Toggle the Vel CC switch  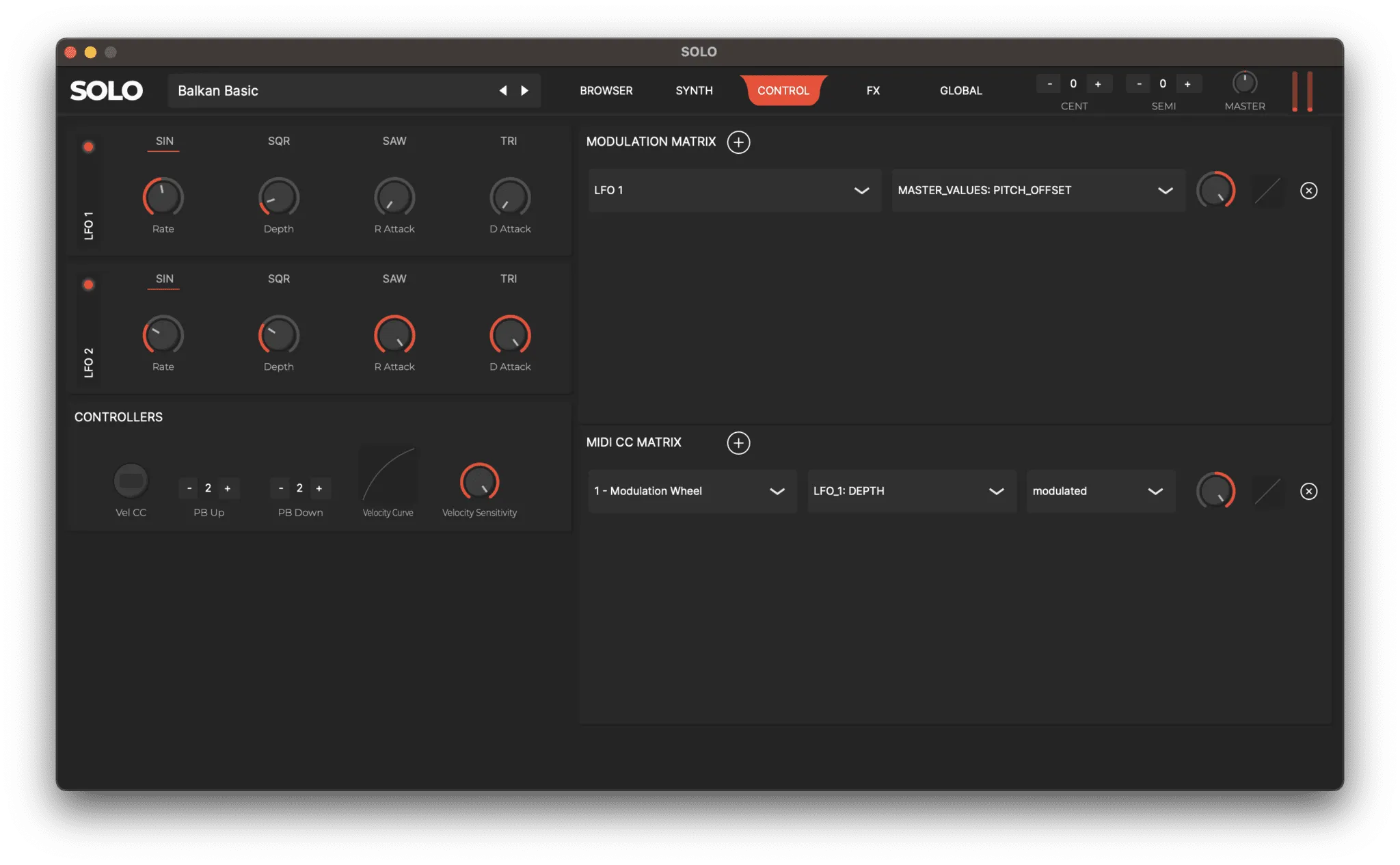(x=131, y=481)
